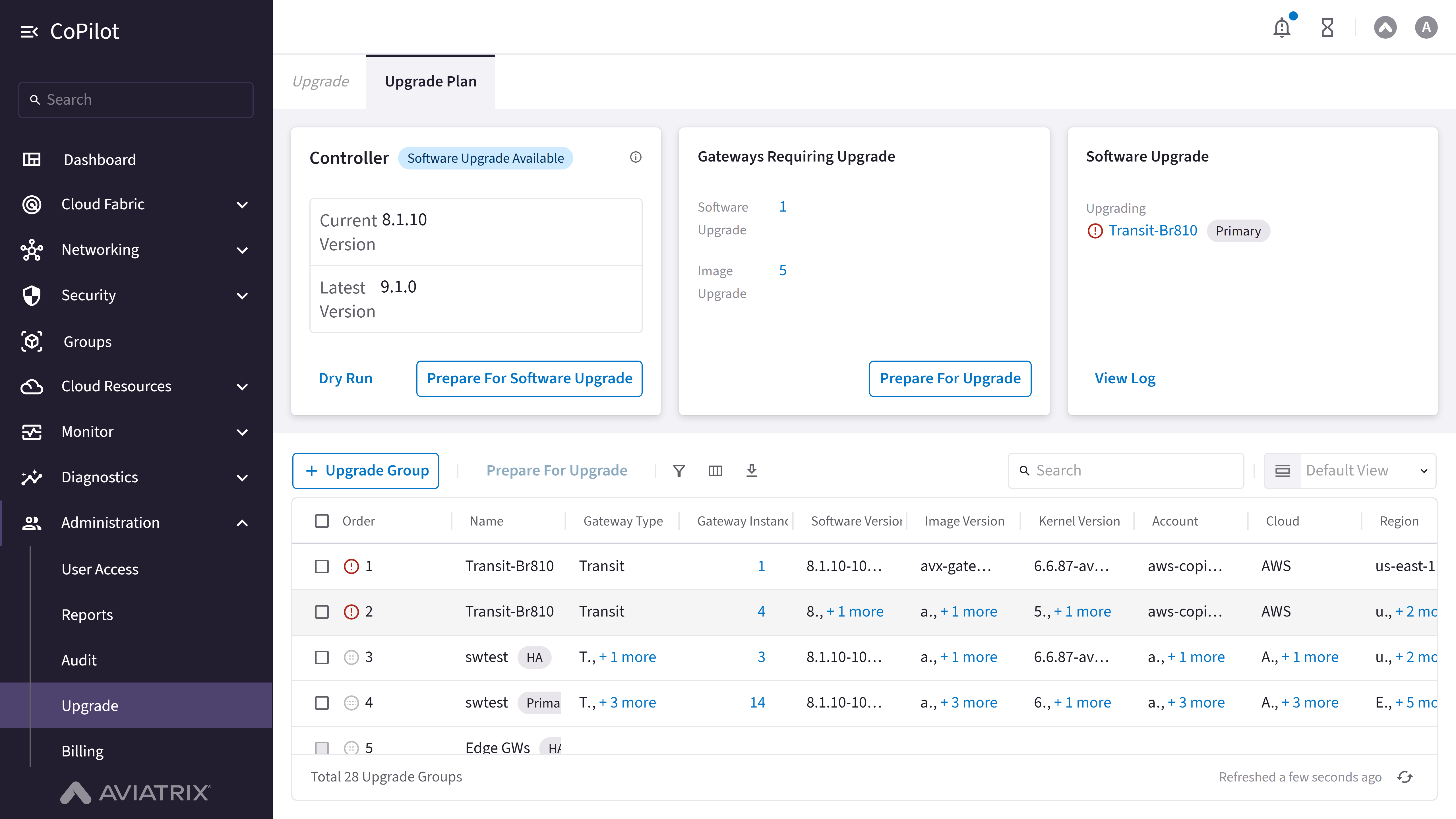The width and height of the screenshot is (1456, 819).
Task: Select the Upgrade Plan tab
Action: point(430,81)
